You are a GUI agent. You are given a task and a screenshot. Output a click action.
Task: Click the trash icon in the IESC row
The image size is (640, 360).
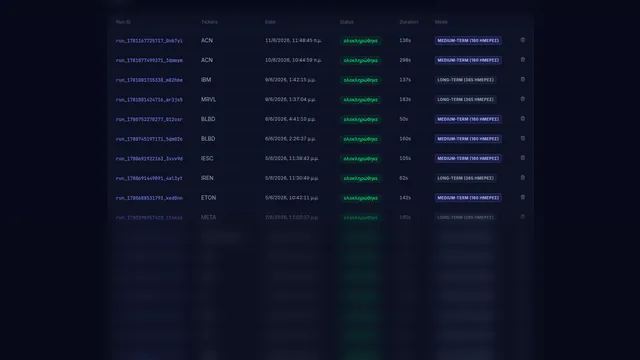[x=522, y=158]
